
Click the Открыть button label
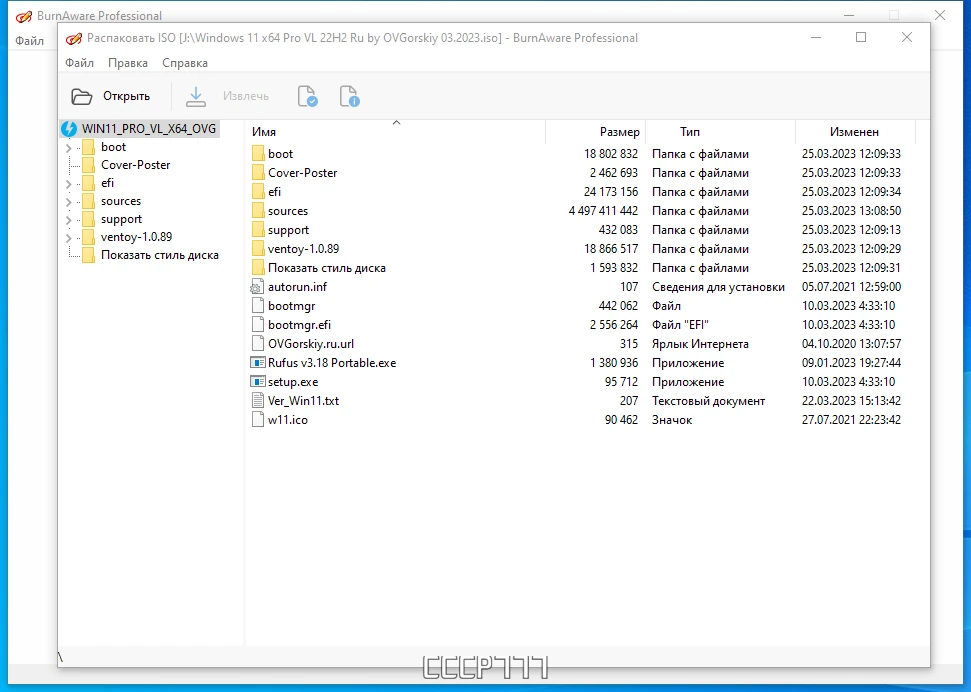(126, 96)
